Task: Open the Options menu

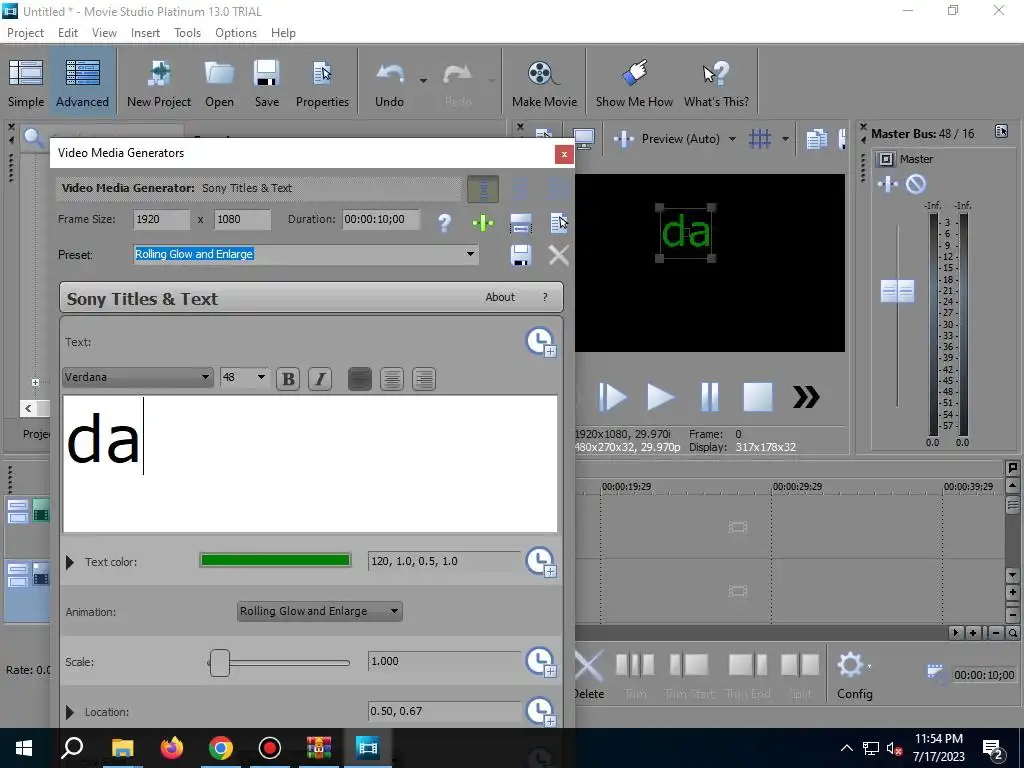Action: (236, 33)
